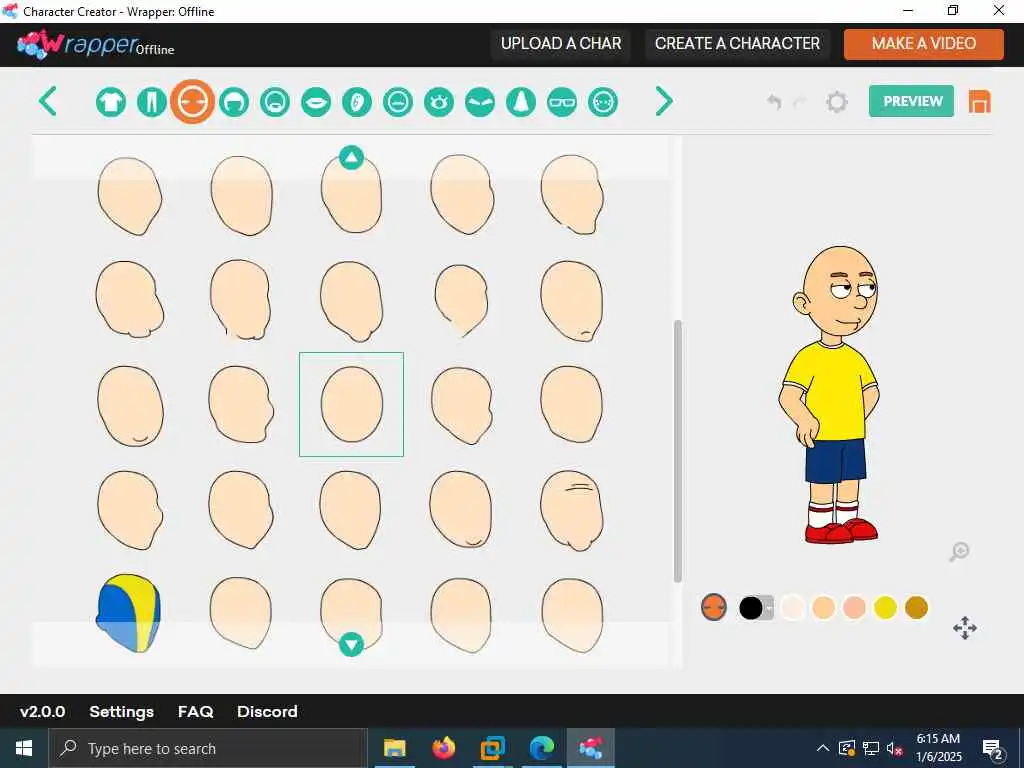
Task: Click the Wrapper Offline logo
Action: tap(96, 44)
